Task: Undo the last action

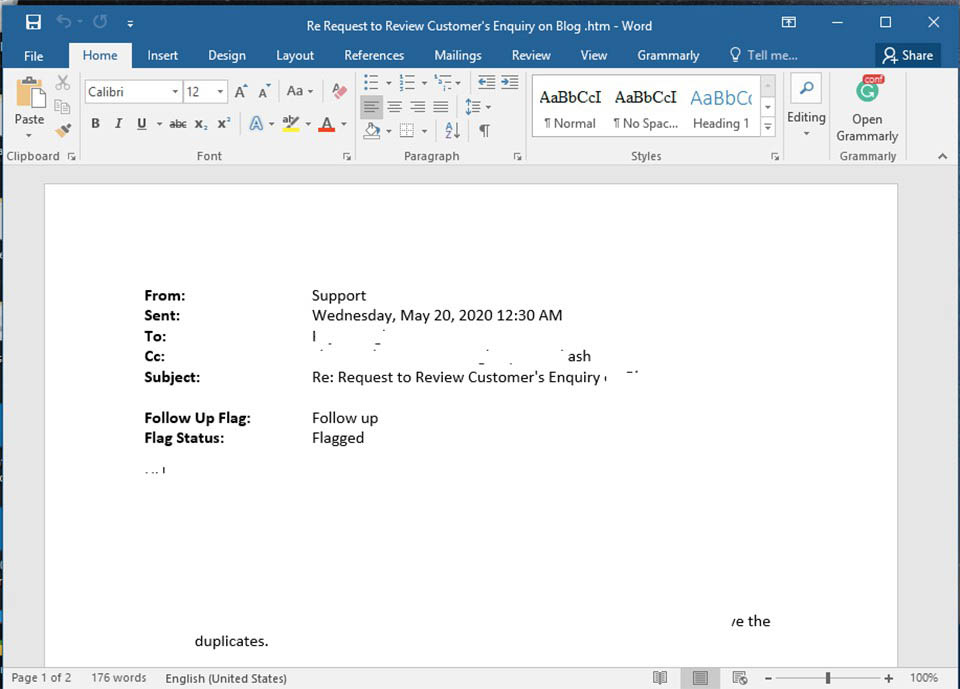Action: (x=64, y=22)
